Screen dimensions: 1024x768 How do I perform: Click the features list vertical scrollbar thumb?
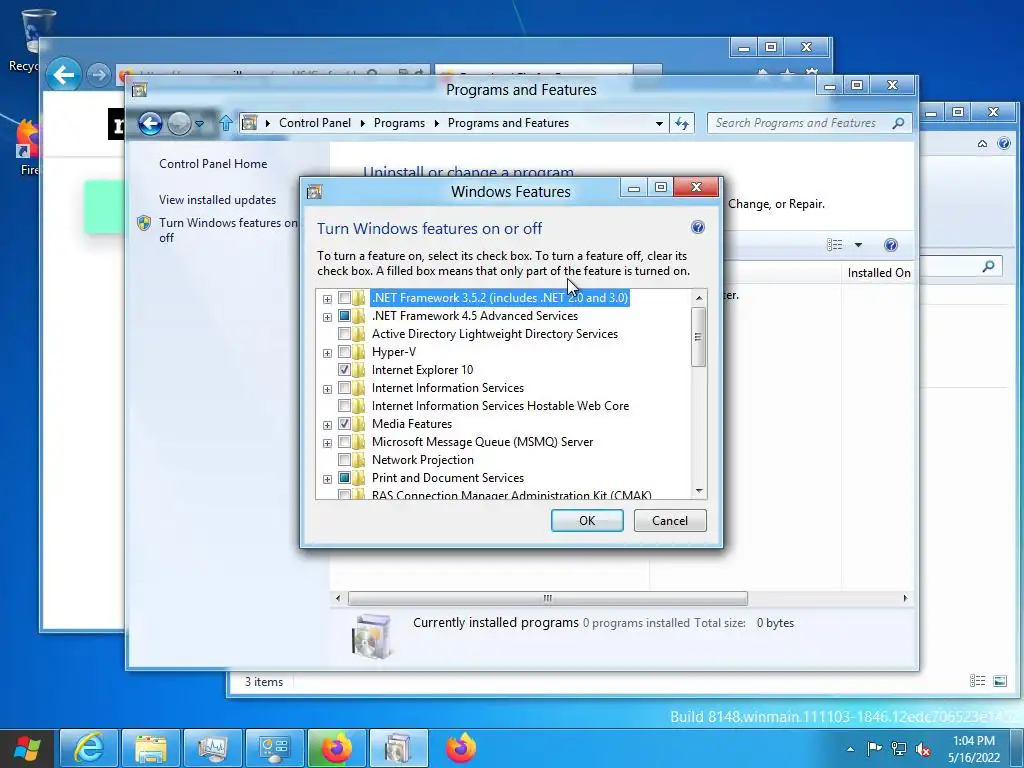(x=698, y=337)
